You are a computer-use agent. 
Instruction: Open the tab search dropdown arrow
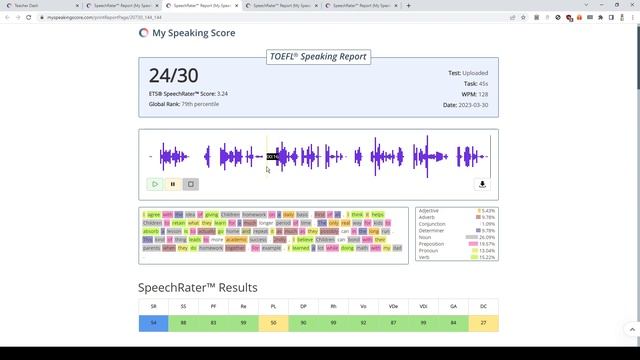[x=586, y=5]
